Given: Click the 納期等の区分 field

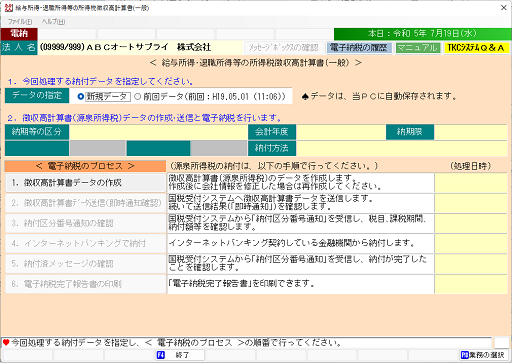Looking at the screenshot, I should click(158, 132).
